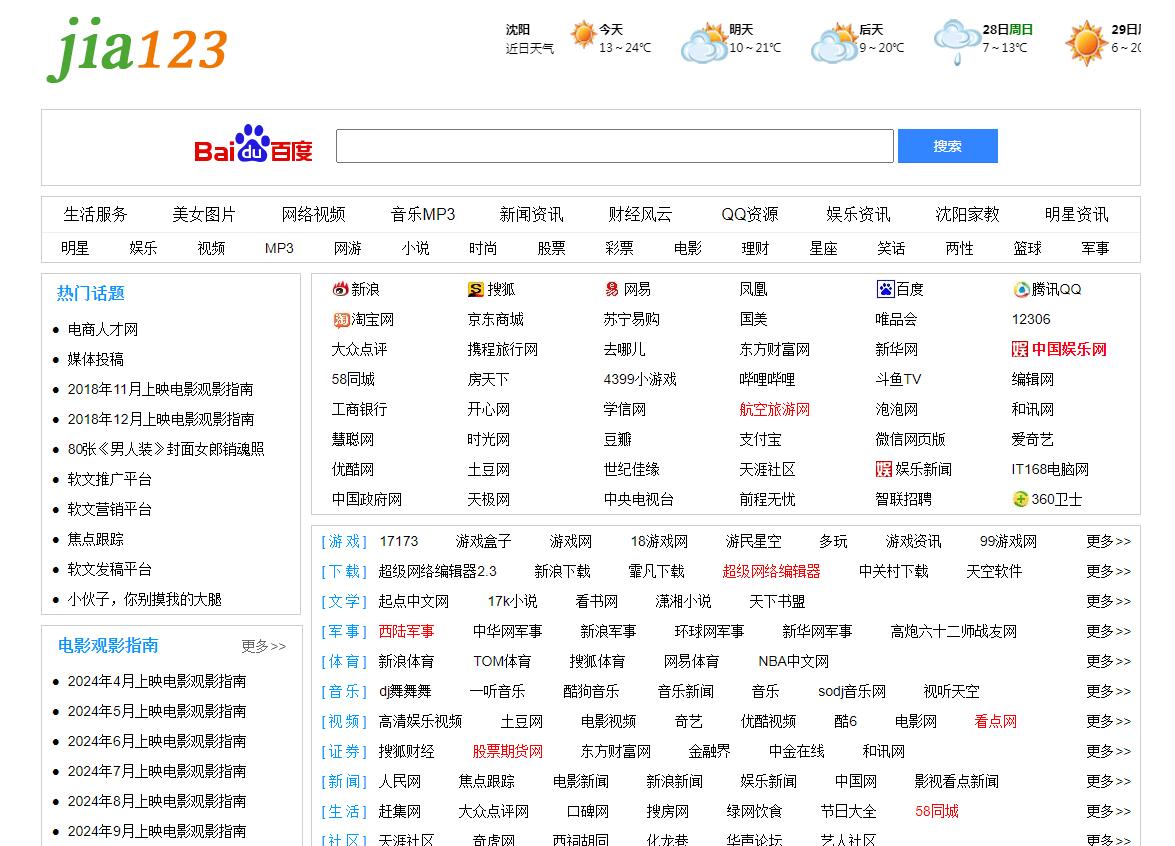Image resolution: width=1175 pixels, height=846 pixels.
Task: Click the day-after-tomorrow weather icon
Action: [x=835, y=43]
